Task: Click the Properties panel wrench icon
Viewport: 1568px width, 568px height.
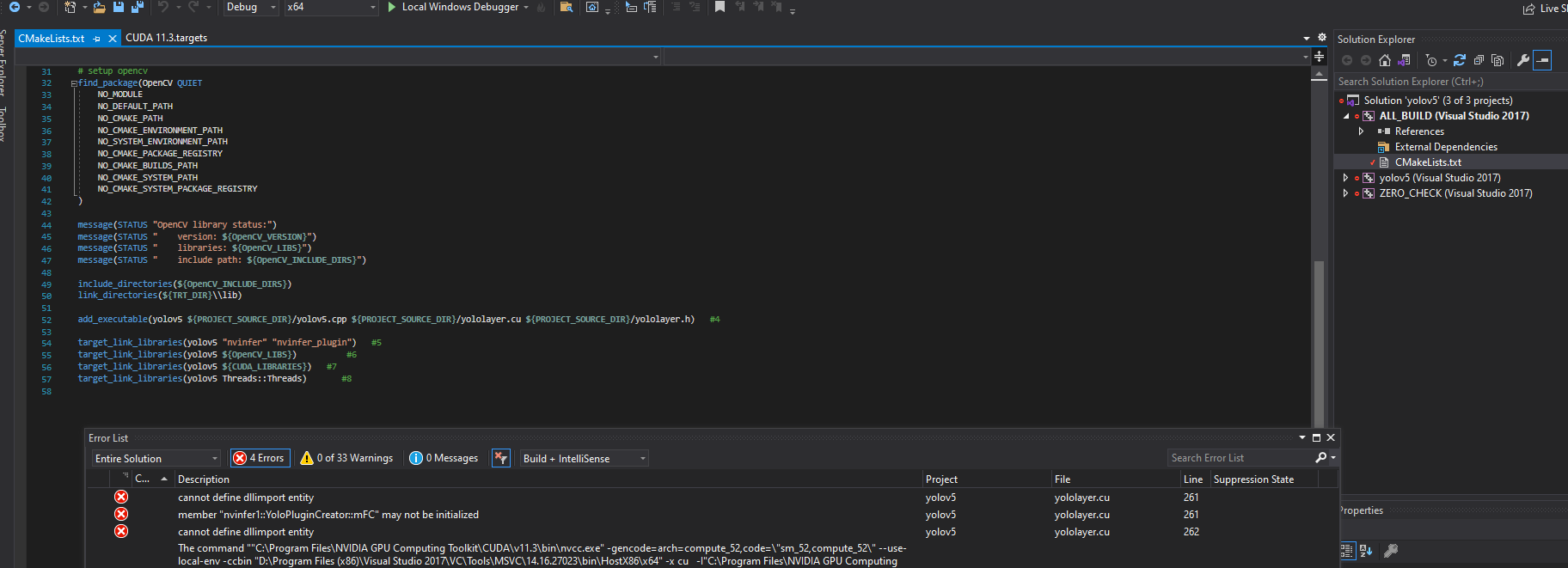Action: point(1390,551)
